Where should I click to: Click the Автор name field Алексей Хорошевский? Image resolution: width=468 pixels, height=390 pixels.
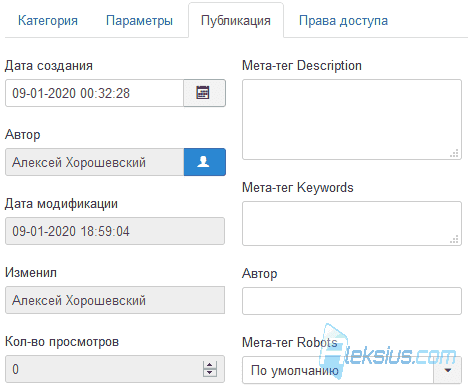[x=94, y=162]
